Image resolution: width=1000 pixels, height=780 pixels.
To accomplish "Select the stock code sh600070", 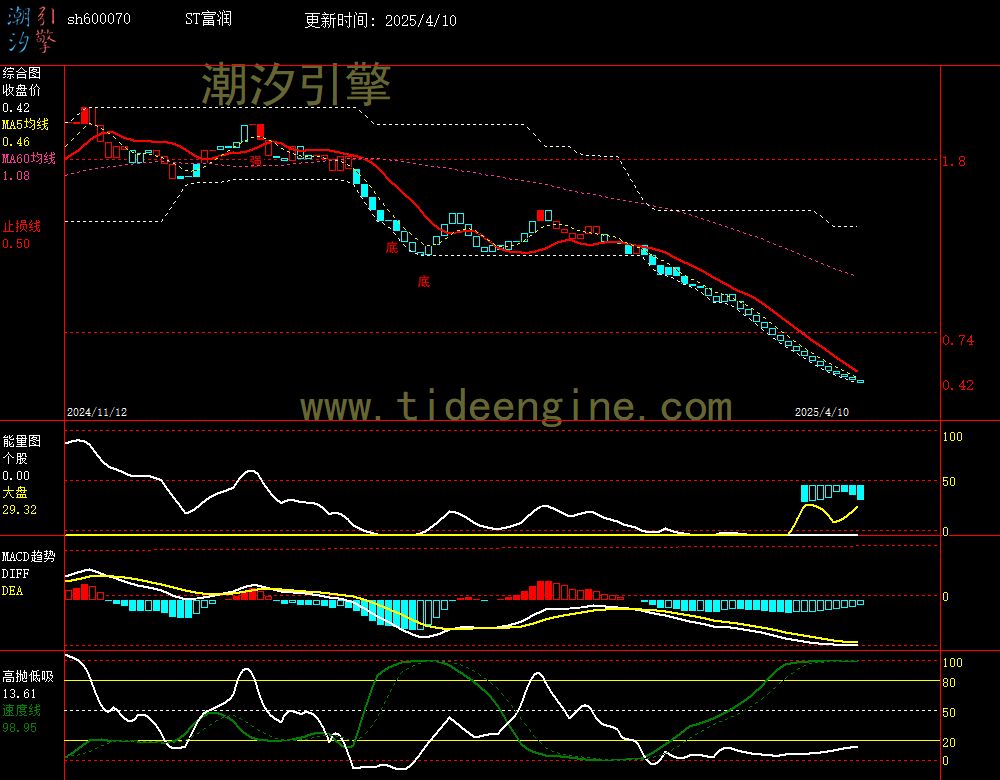I will pyautogui.click(x=98, y=19).
